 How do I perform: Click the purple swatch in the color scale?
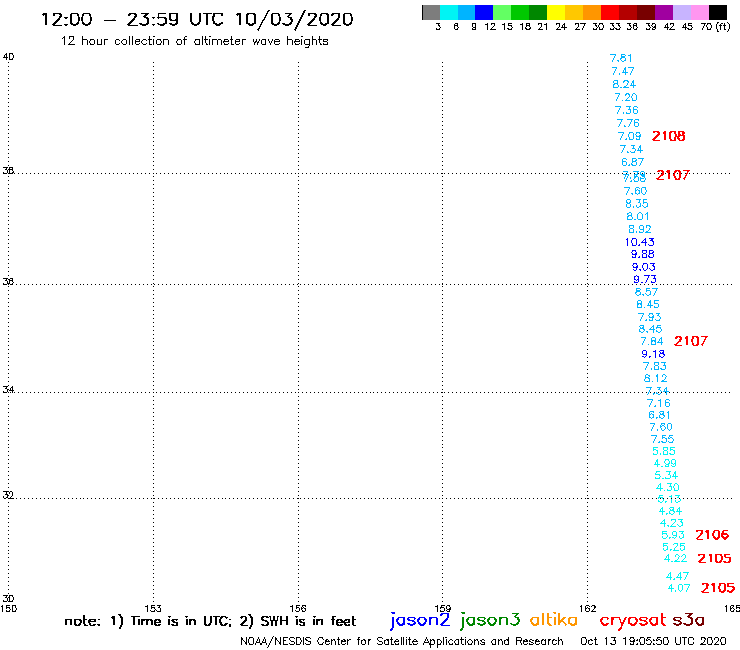[664, 13]
